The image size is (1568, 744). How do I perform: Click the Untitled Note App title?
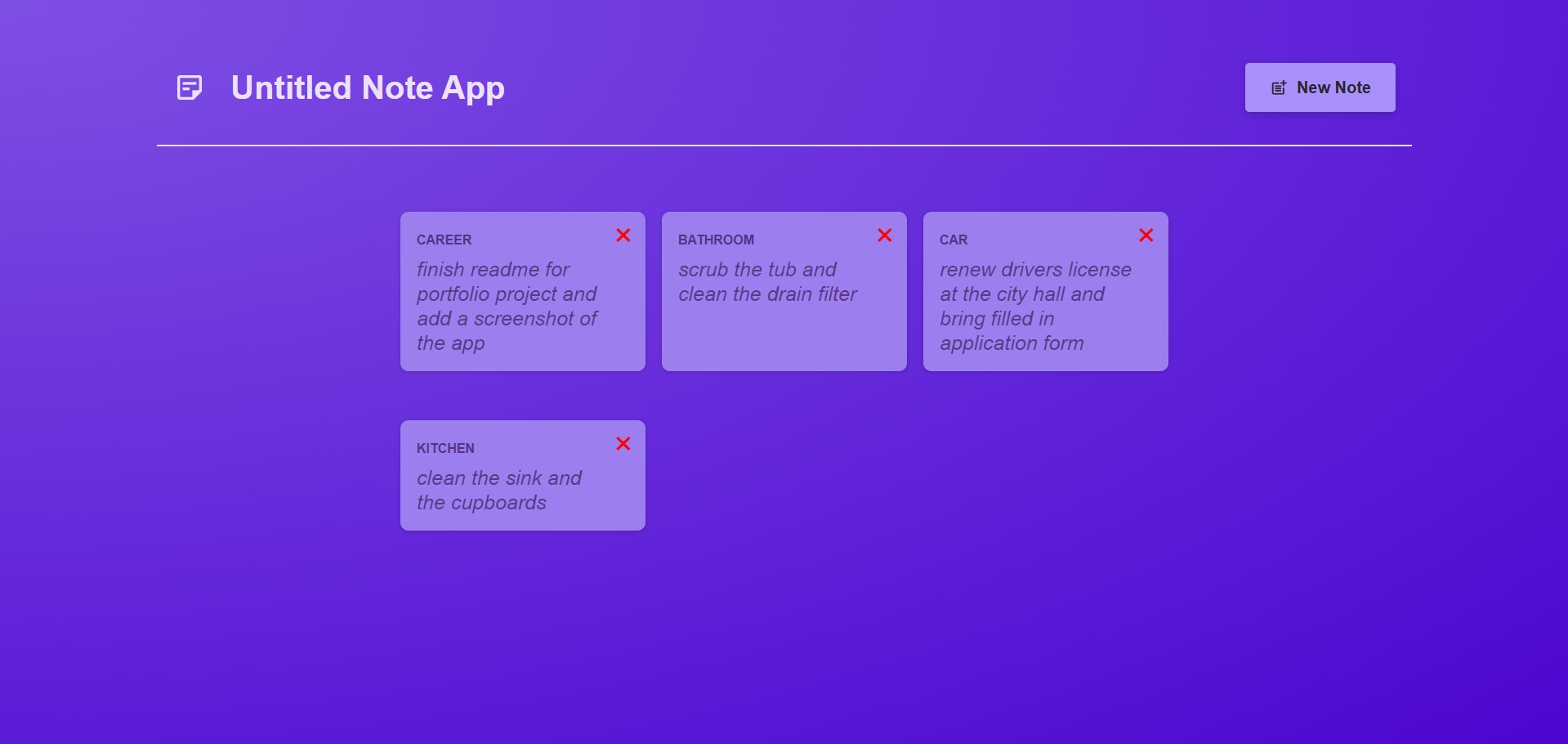point(368,88)
